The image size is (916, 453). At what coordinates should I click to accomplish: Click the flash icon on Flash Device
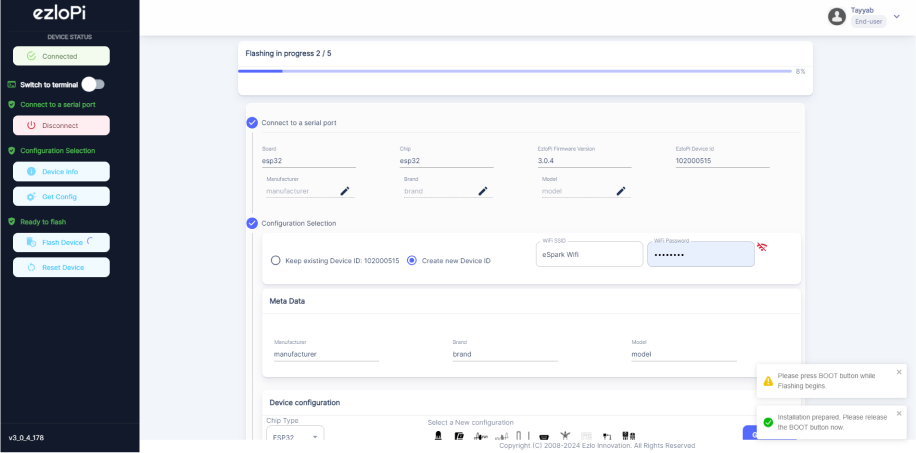coord(32,243)
